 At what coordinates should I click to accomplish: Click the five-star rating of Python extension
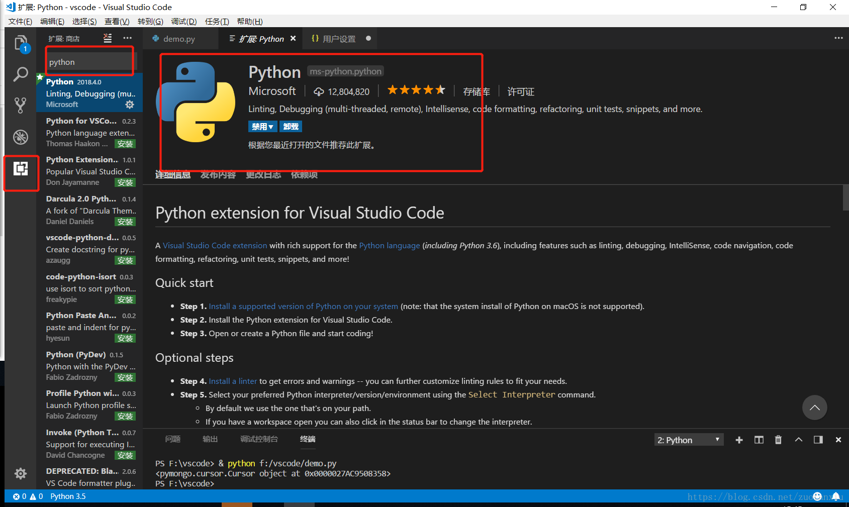click(x=416, y=90)
